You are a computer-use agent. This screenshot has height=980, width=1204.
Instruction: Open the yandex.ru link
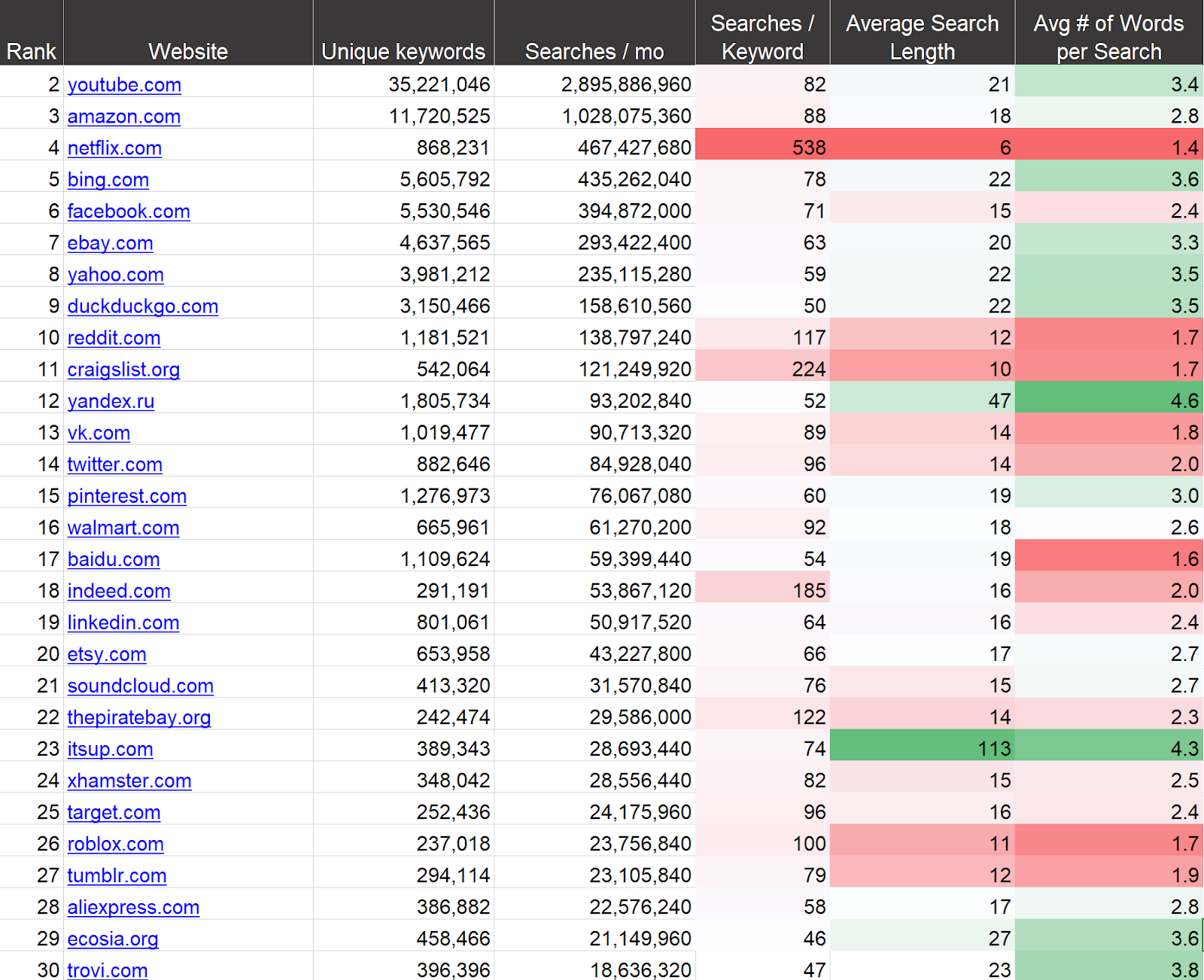[111, 401]
